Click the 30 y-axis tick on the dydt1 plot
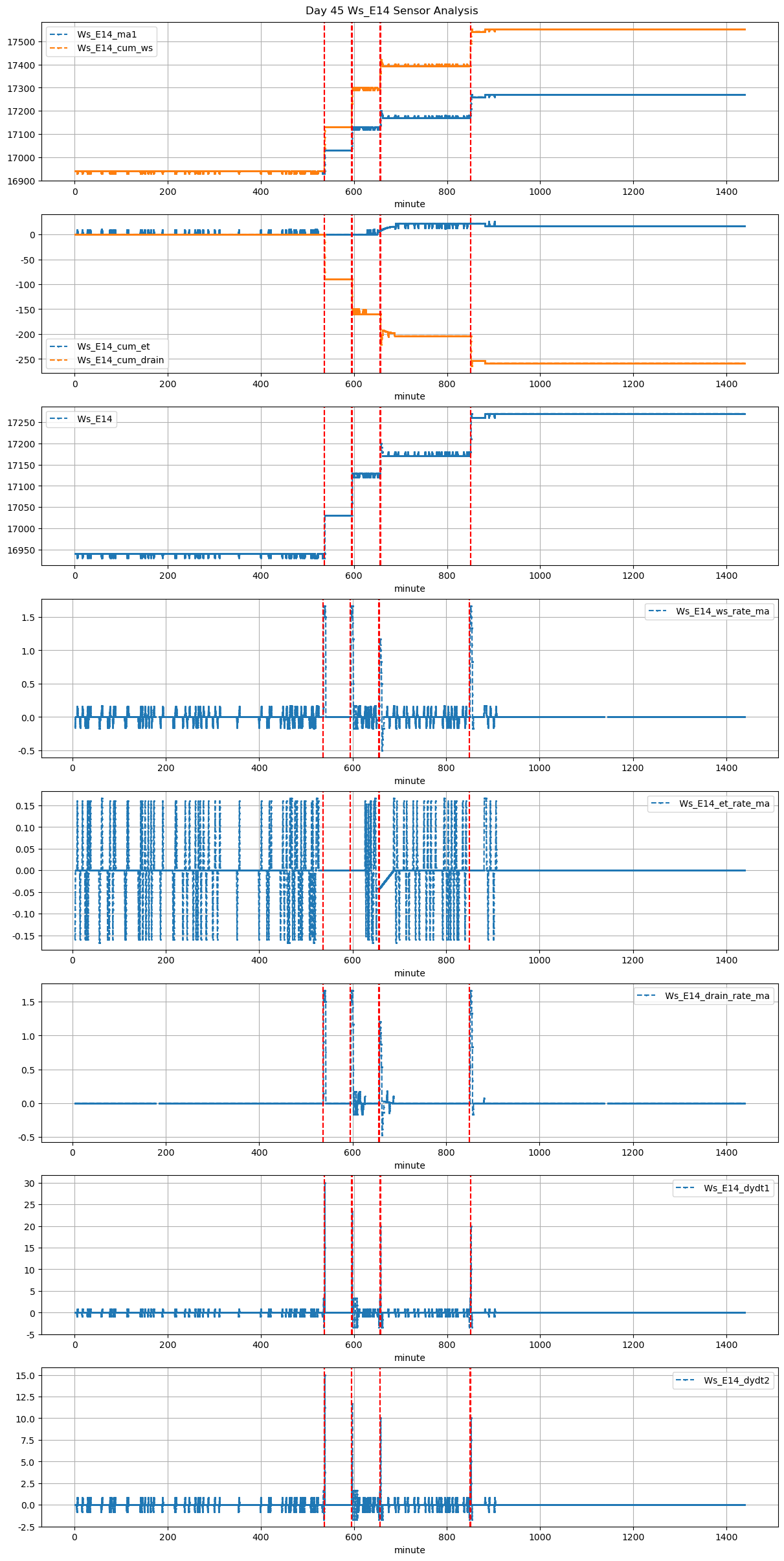The image size is (784, 1561). pyautogui.click(x=30, y=1184)
